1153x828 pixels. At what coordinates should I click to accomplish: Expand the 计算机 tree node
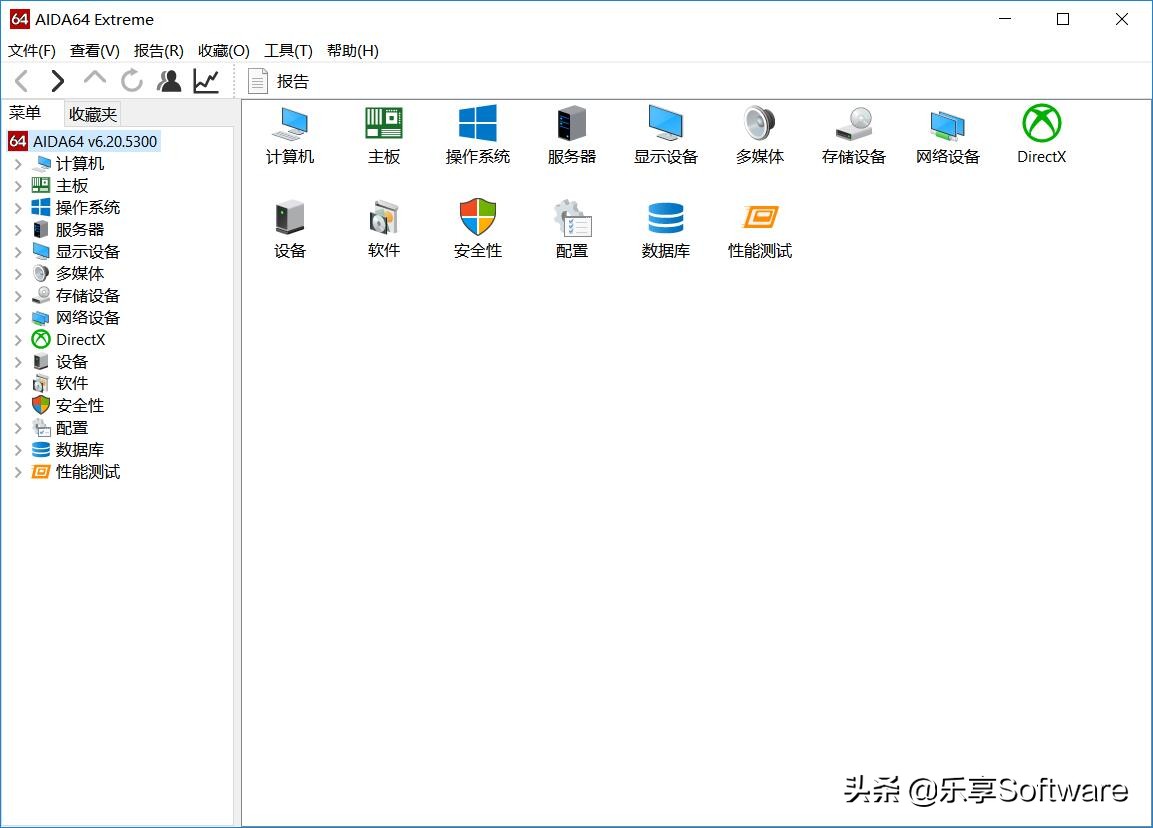tap(18, 163)
